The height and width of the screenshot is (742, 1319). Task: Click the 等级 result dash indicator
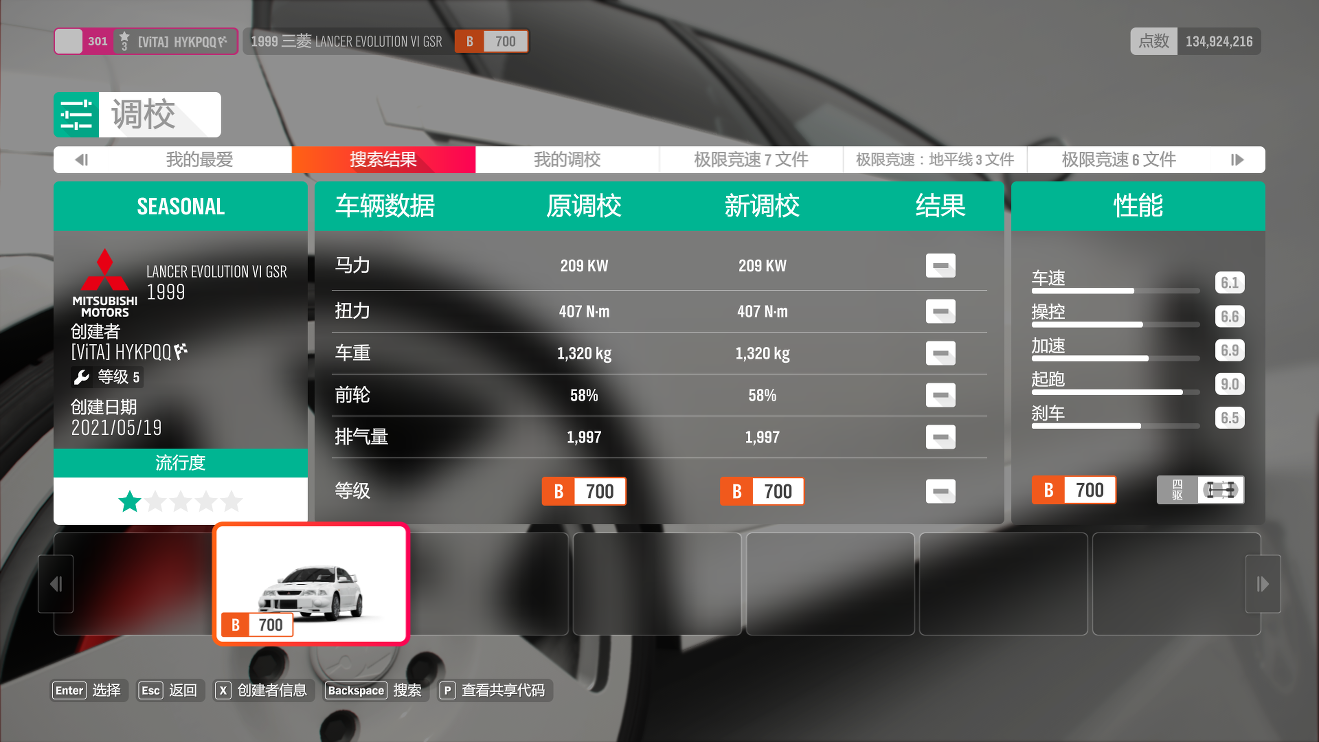coord(940,491)
